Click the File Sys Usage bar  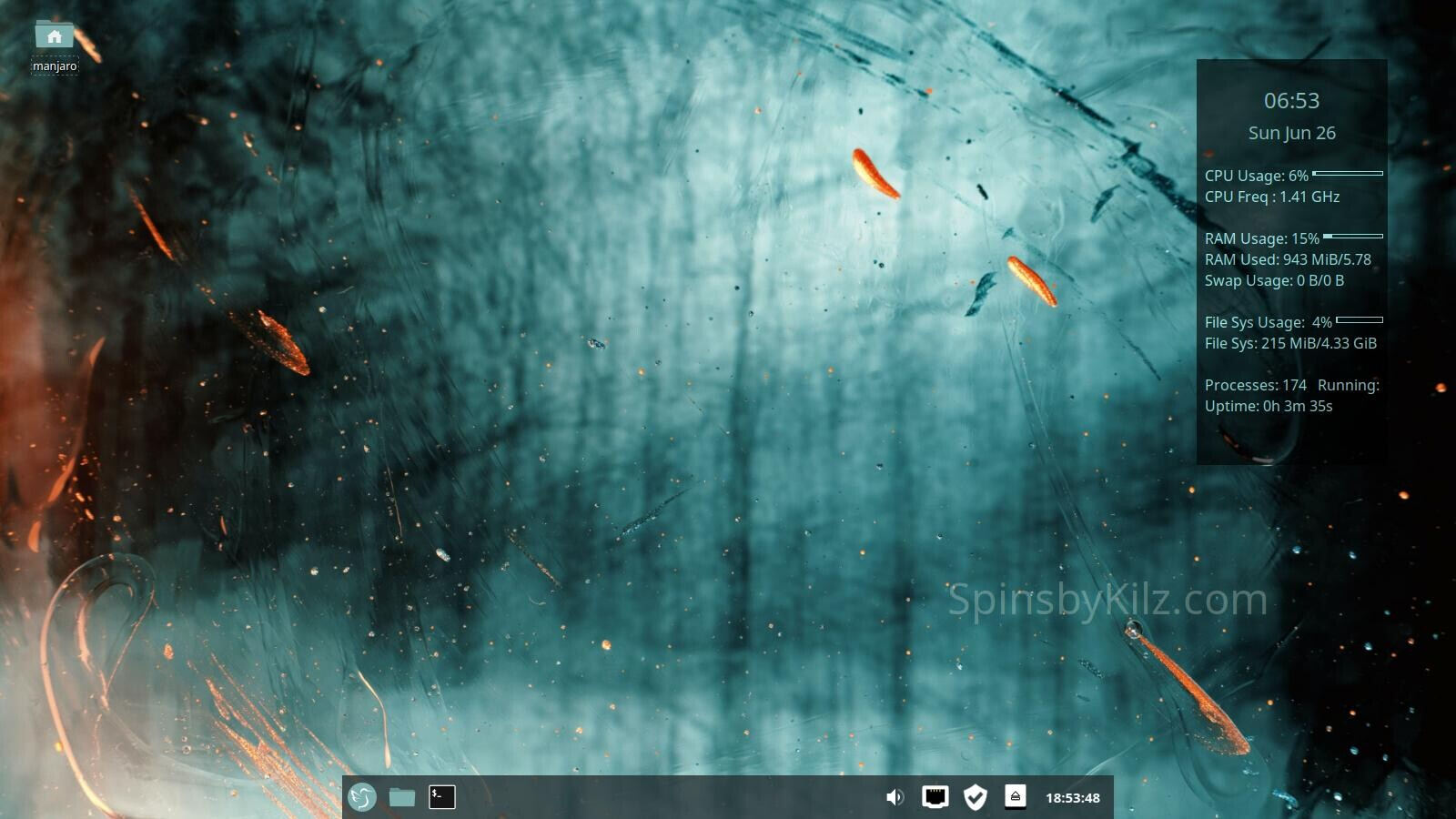(x=1360, y=320)
